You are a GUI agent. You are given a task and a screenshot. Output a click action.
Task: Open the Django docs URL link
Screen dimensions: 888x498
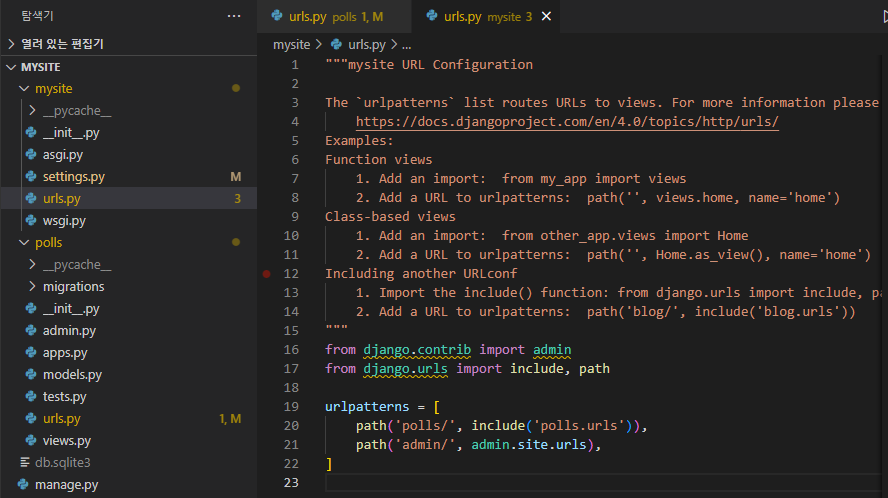[567, 121]
